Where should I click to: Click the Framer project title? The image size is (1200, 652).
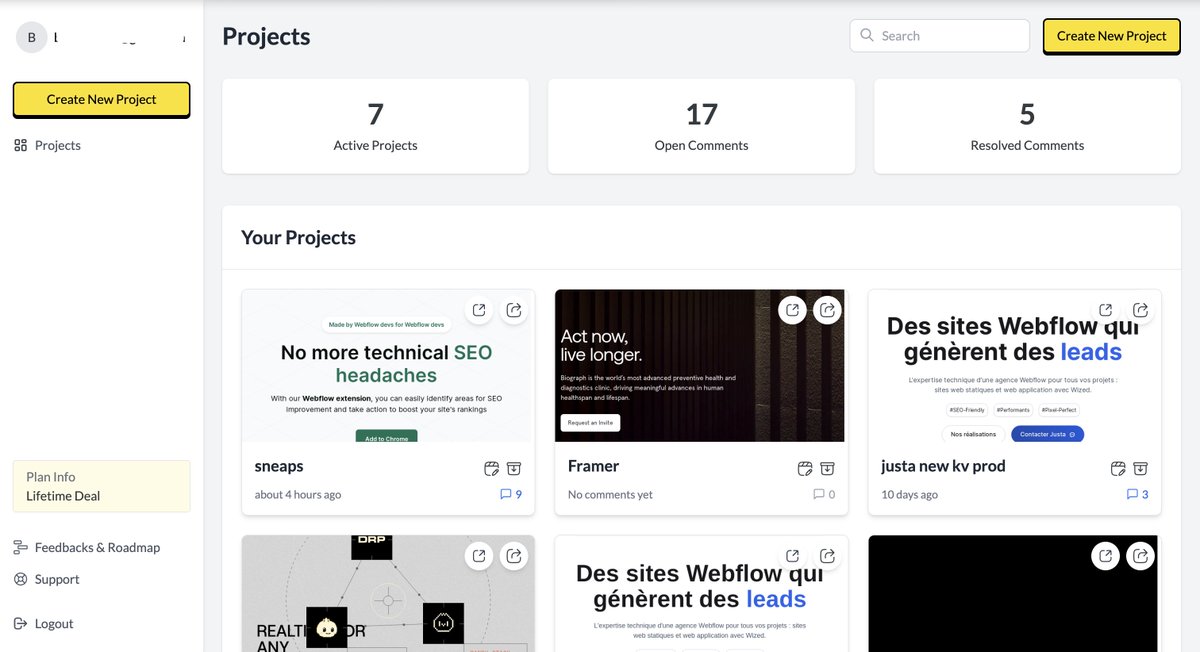(593, 466)
